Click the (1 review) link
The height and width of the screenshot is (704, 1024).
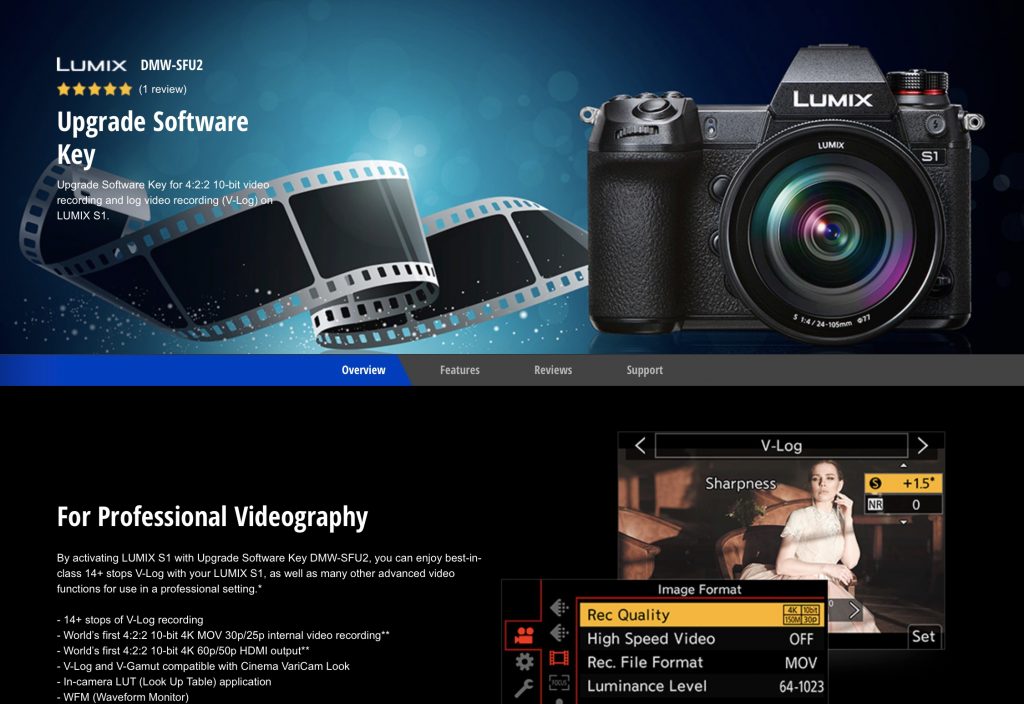(163, 89)
